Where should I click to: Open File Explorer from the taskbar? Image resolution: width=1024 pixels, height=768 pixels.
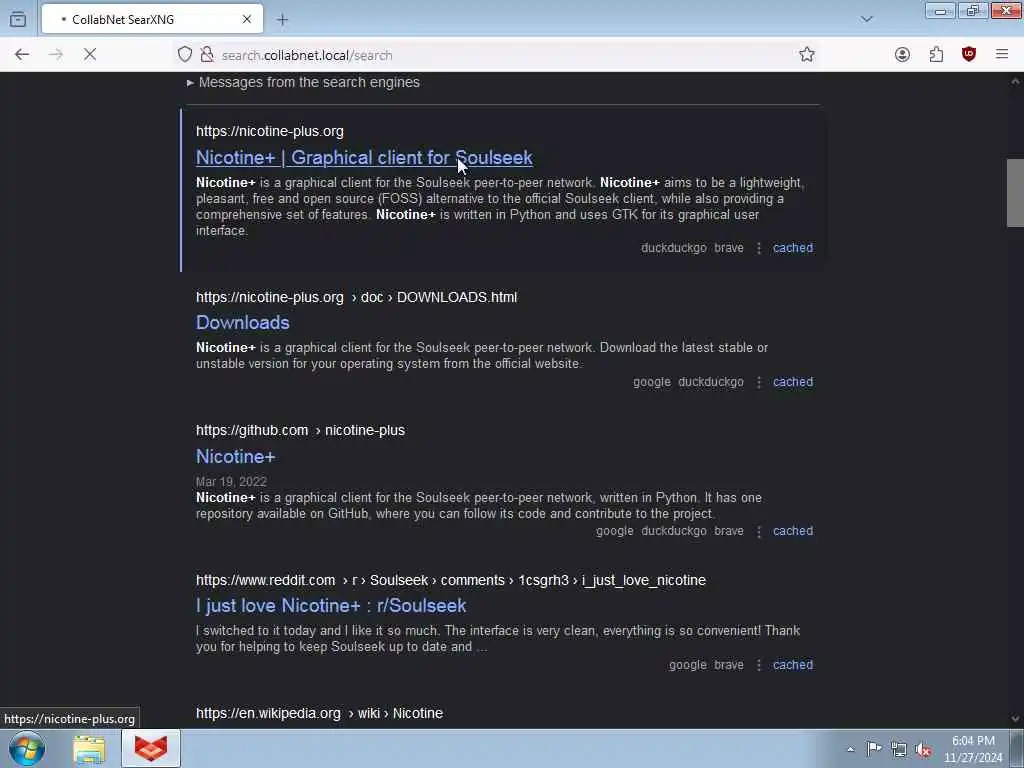pos(89,749)
